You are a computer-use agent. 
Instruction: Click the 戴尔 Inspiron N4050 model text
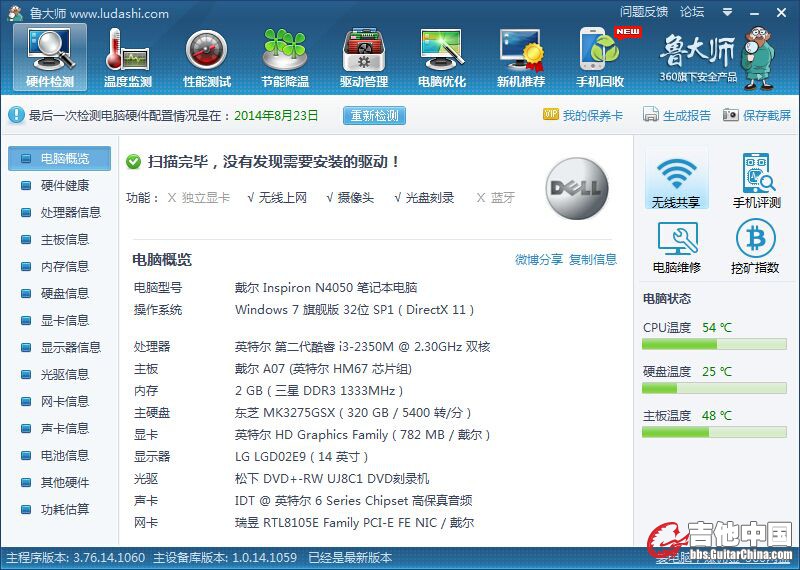point(326,288)
